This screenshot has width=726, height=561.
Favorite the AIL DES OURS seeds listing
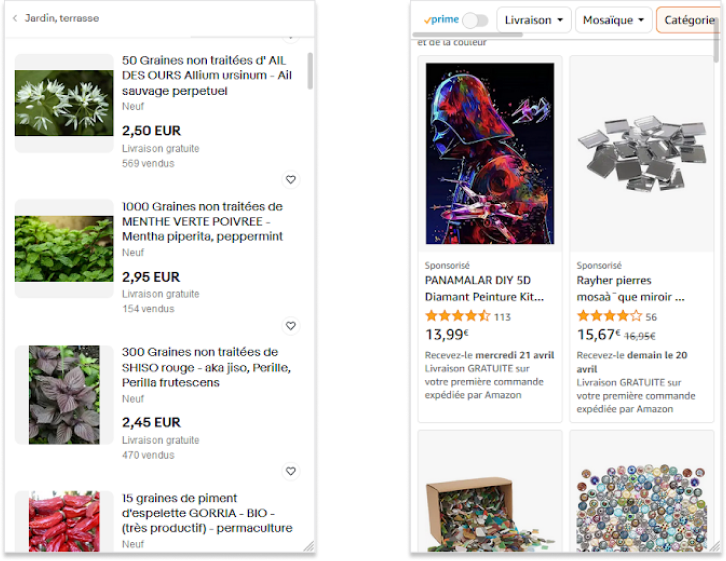(291, 180)
